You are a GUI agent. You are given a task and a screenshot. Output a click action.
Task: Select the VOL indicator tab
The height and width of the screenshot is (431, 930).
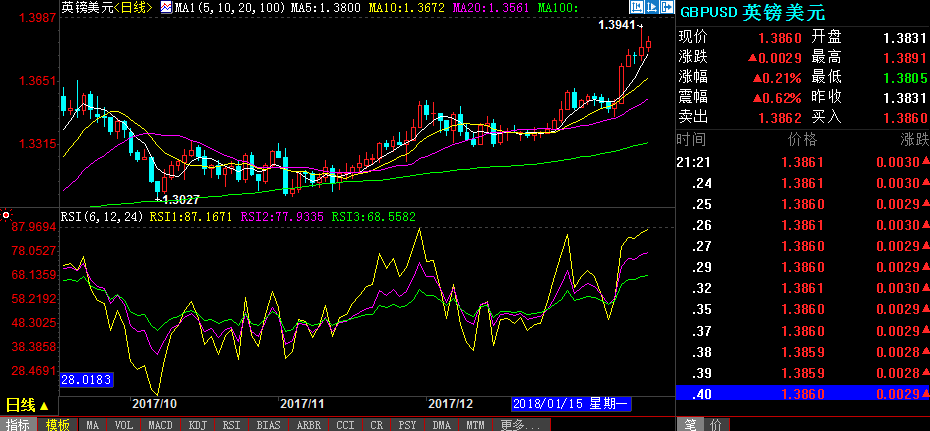123,425
